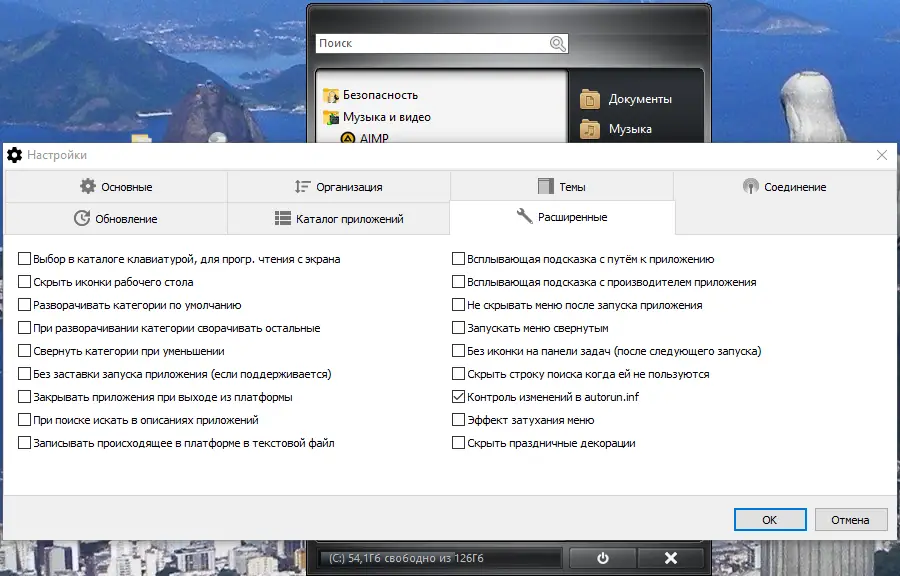The image size is (900, 576).
Task: Click the drive C free space status text
Action: coord(406,558)
